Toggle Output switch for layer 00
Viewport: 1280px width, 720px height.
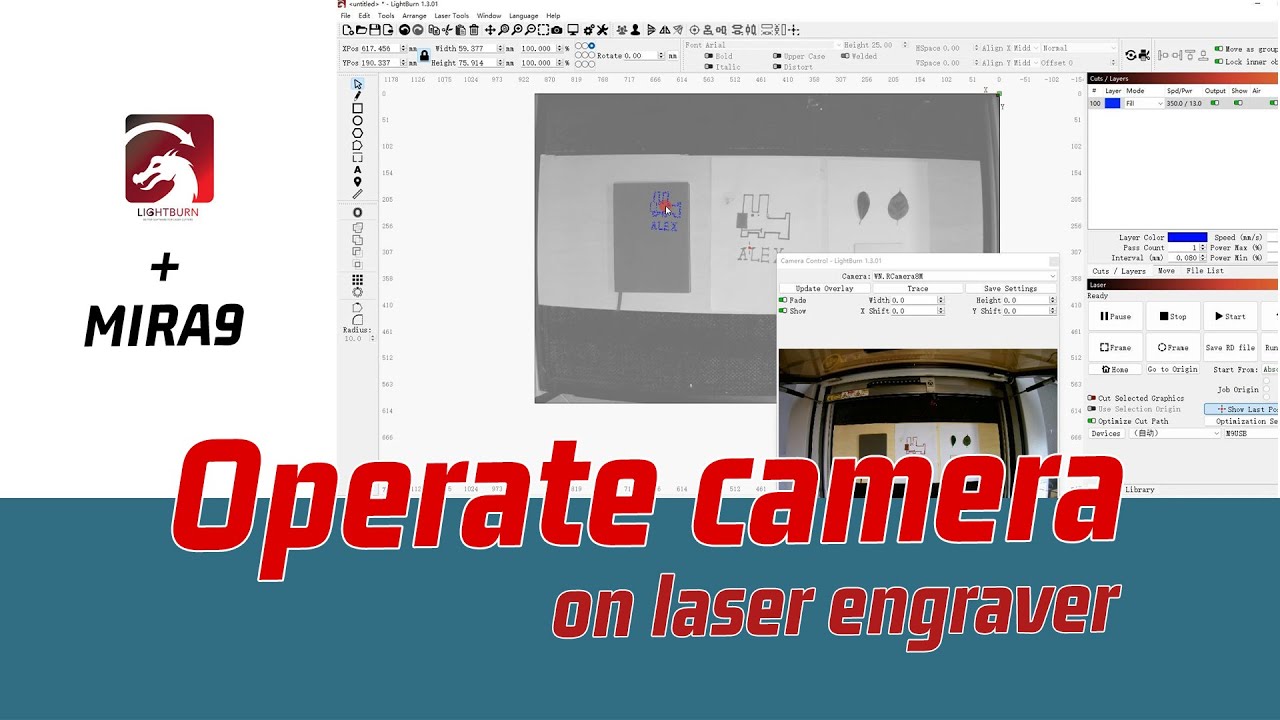[x=1215, y=103]
